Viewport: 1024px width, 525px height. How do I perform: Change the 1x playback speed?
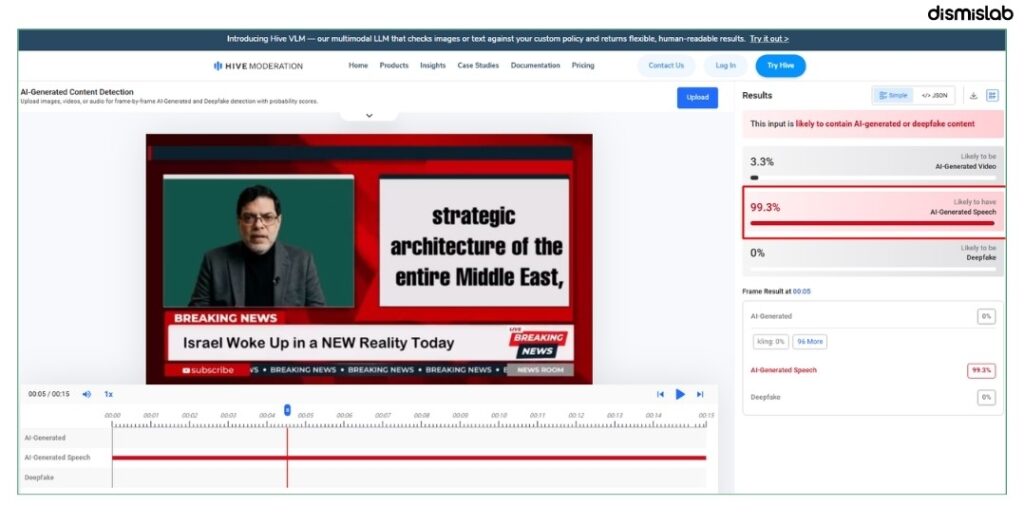tap(108, 394)
